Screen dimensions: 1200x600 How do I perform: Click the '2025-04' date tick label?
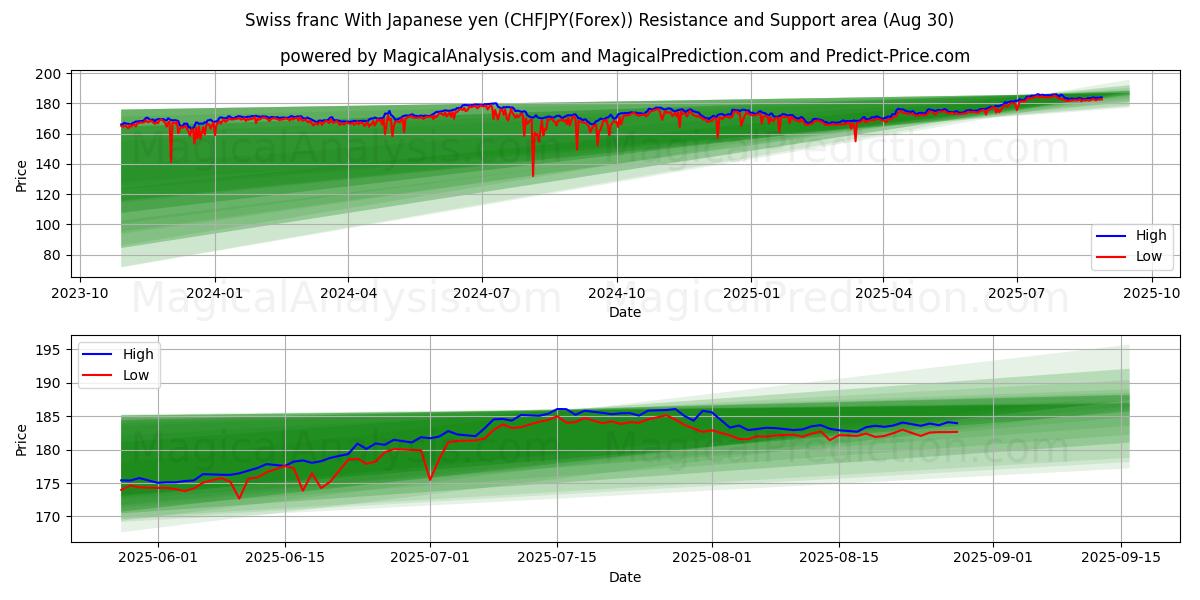tap(883, 293)
